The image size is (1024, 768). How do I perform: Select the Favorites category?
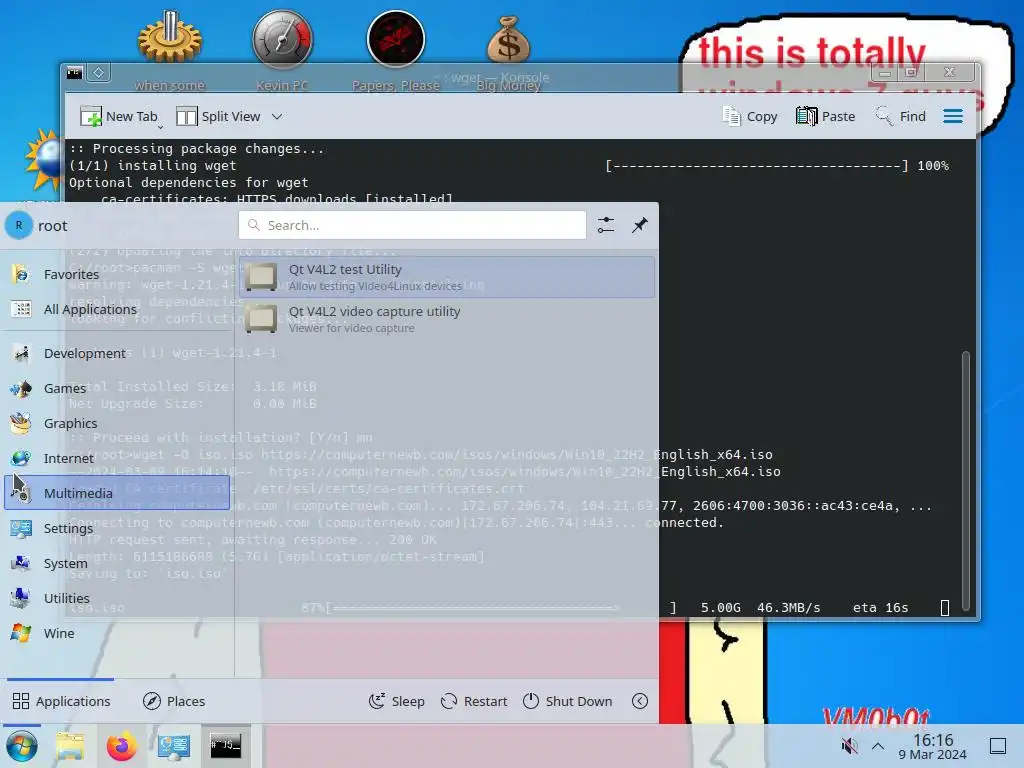pyautogui.click(x=118, y=274)
